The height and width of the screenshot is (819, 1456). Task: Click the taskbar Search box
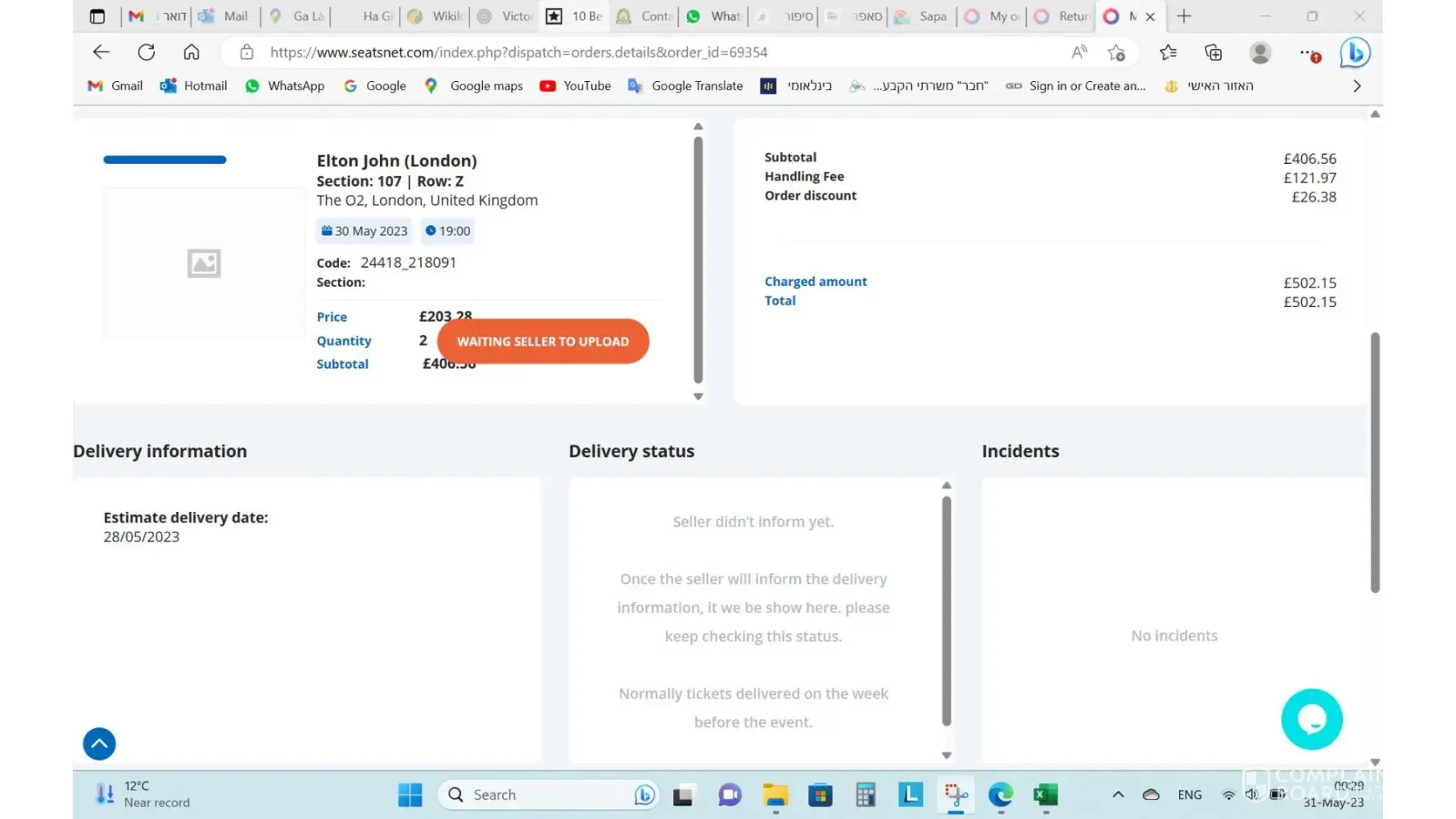(x=548, y=794)
